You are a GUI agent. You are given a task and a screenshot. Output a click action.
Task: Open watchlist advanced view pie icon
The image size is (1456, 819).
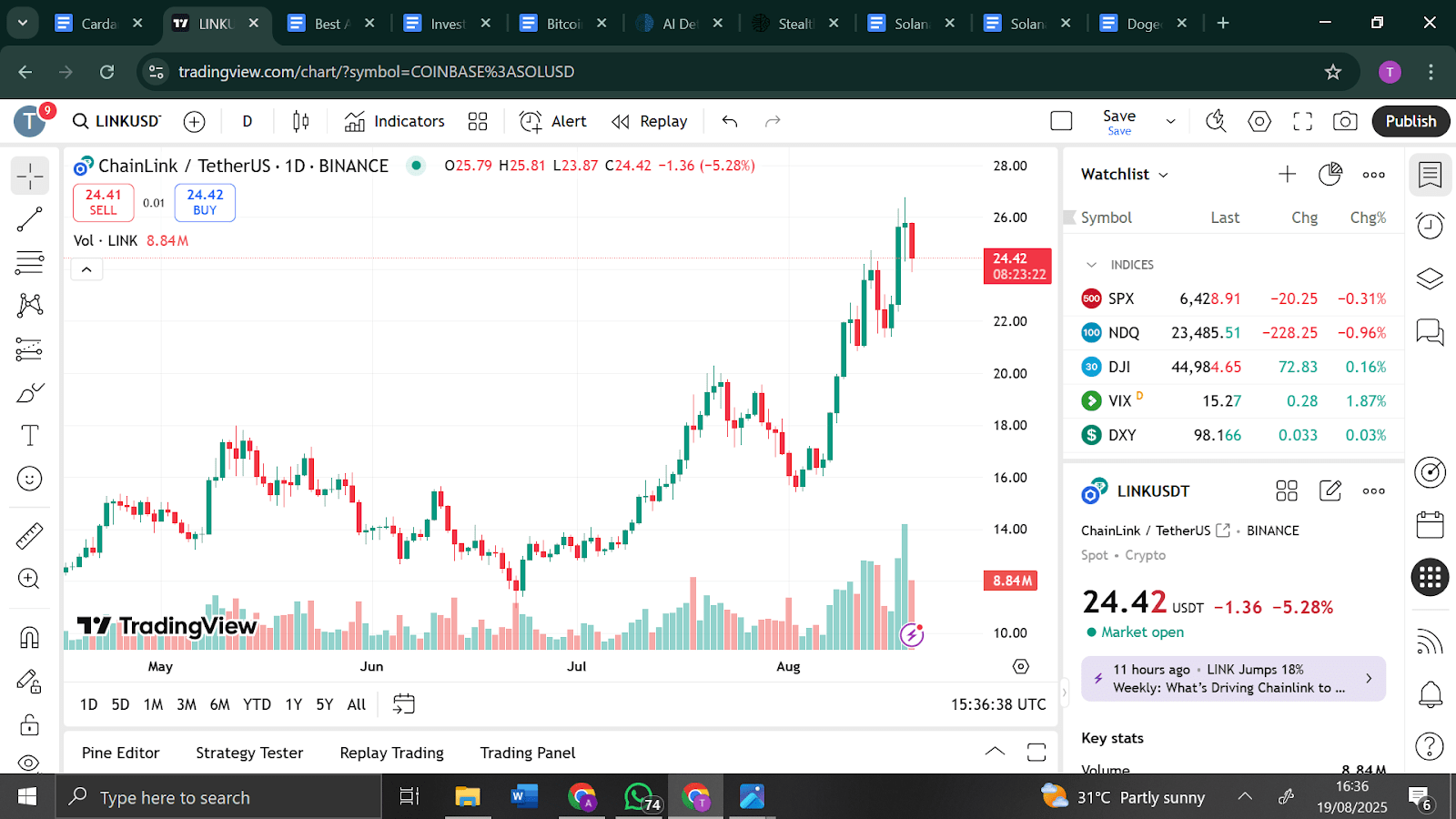(1330, 174)
